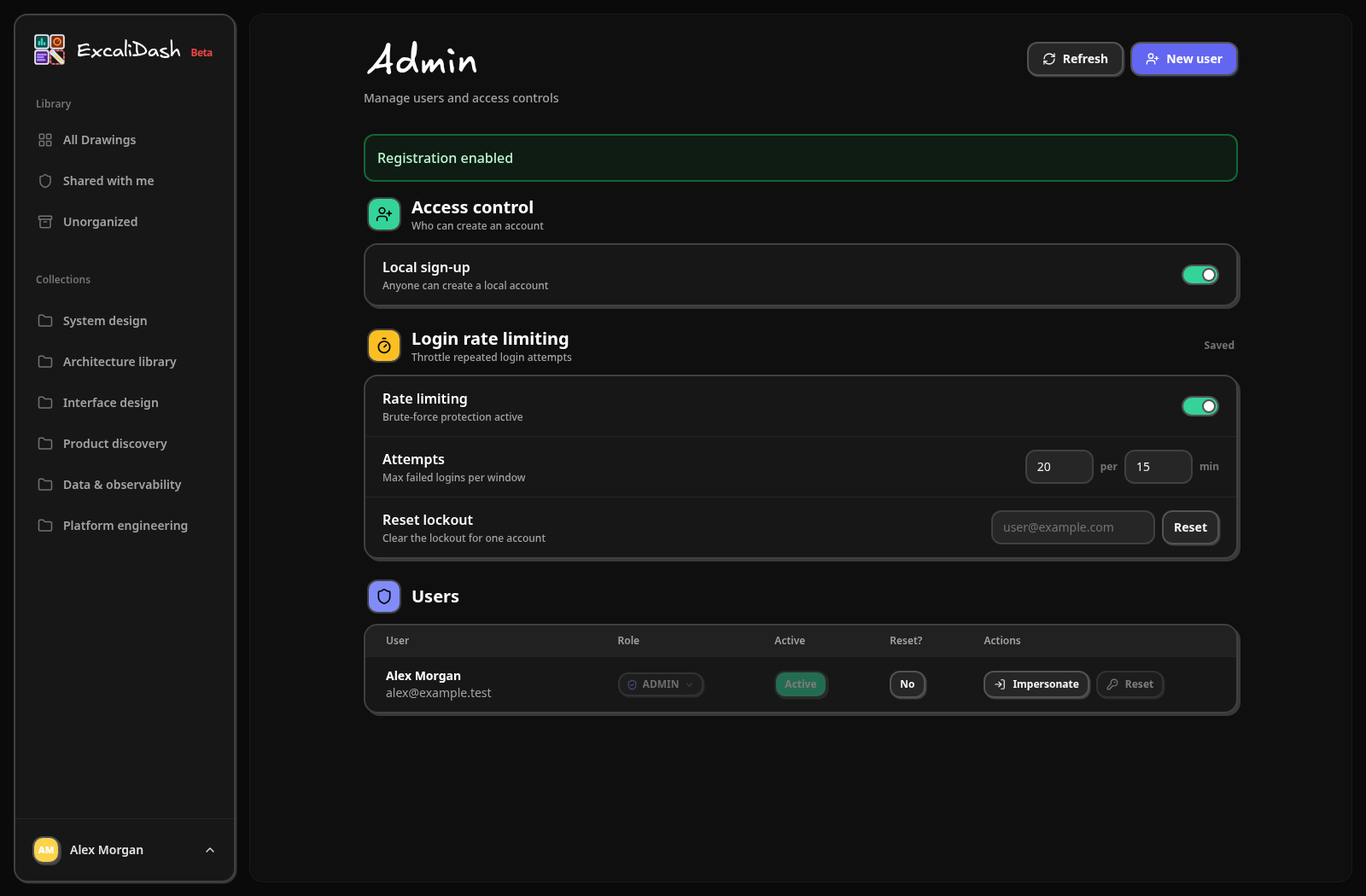Open the Platform engineering collection

[x=125, y=526]
